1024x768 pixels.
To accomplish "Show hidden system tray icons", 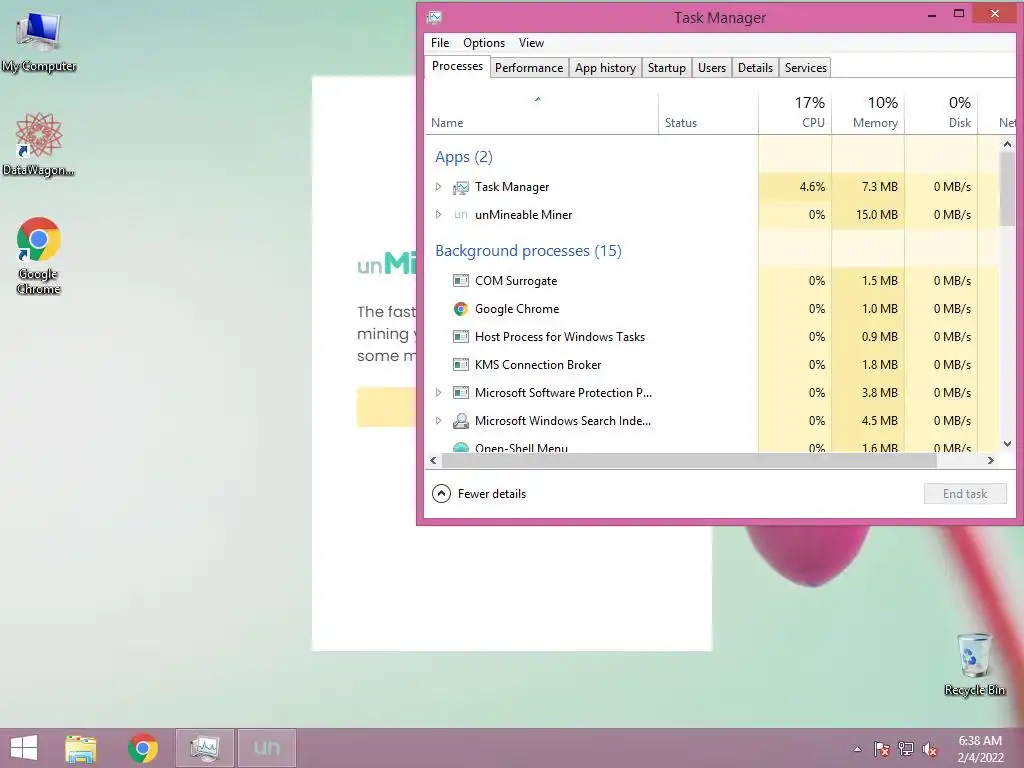I will pyautogui.click(x=857, y=749).
